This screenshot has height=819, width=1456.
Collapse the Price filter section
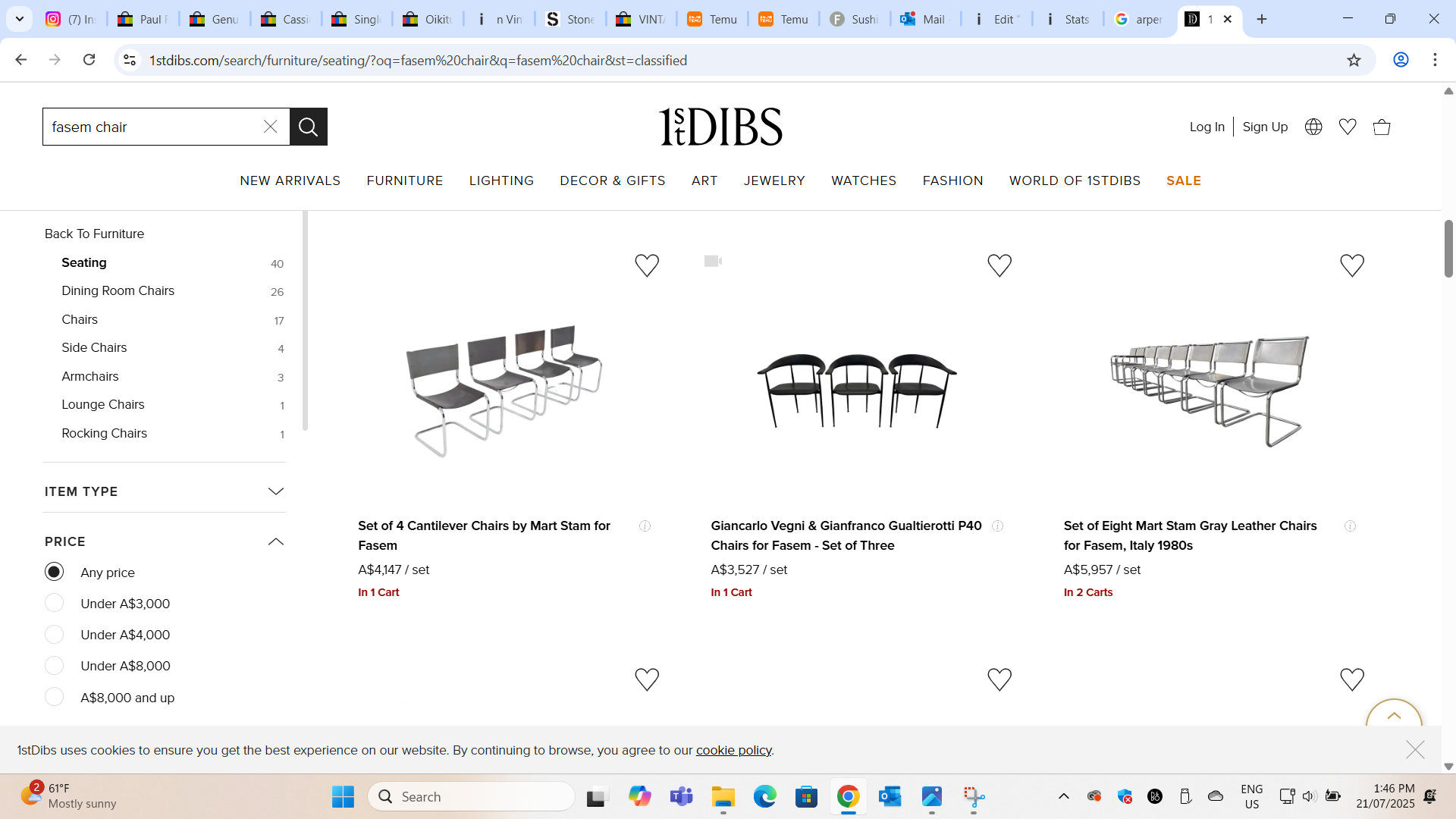pos(276,541)
